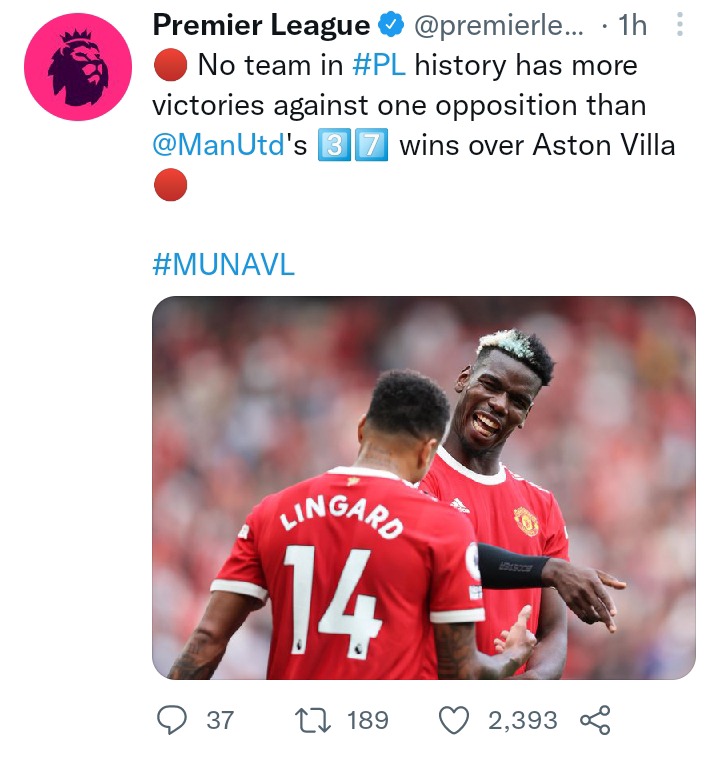
Task: Click the 1h timestamp
Action: (632, 25)
